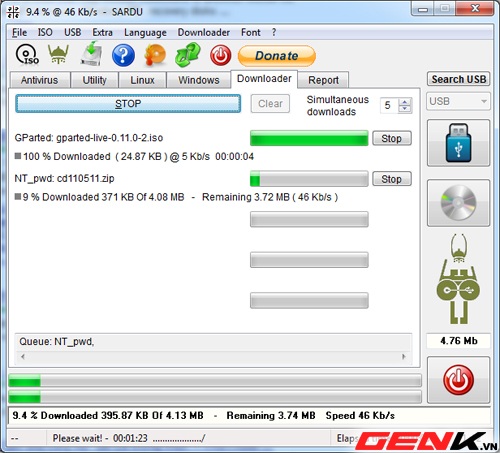Click the queue scrollbar right arrow
The height and width of the screenshot is (453, 500).
coord(404,357)
